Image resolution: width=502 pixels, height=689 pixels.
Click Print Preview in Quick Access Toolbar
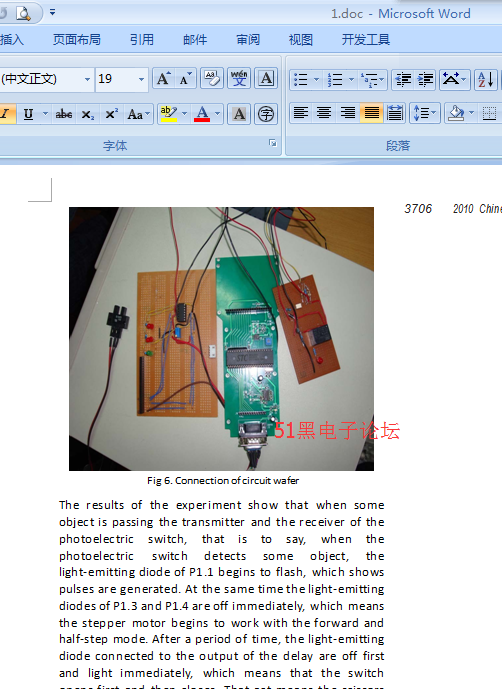pos(23,13)
